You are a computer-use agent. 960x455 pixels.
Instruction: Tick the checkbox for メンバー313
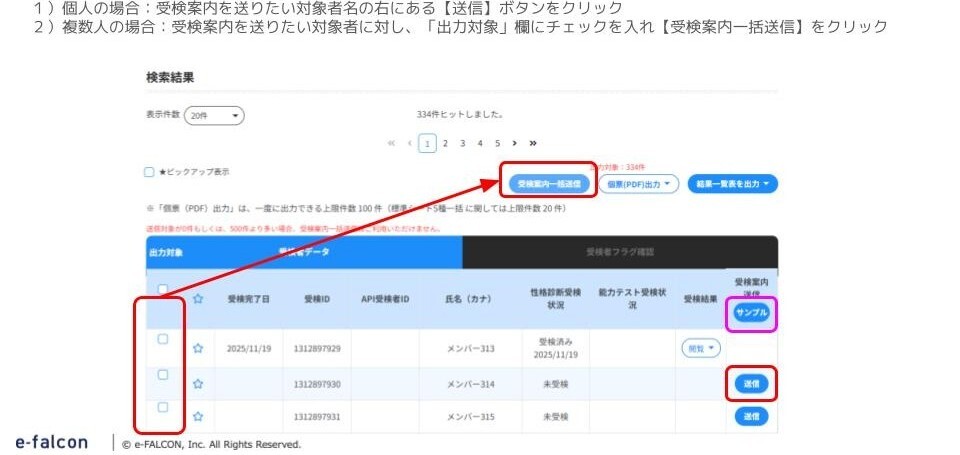tap(162, 340)
